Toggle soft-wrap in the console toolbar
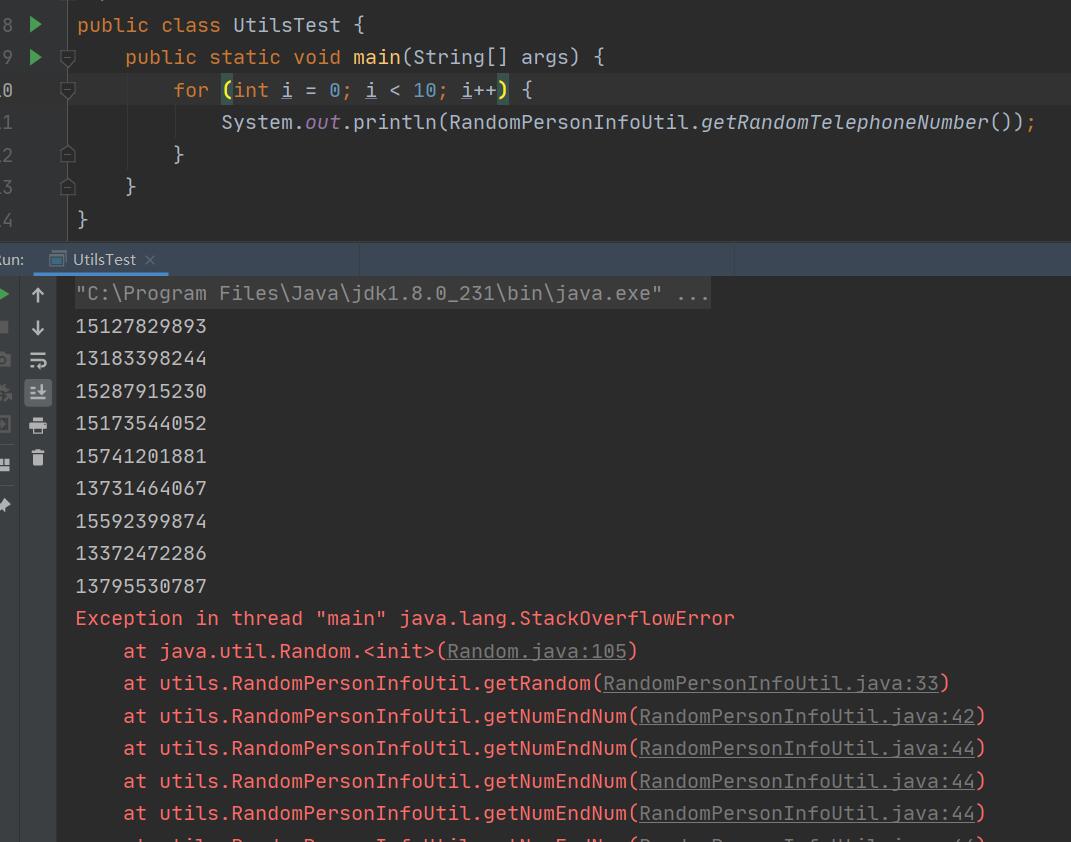Image resolution: width=1071 pixels, height=842 pixels. click(38, 360)
